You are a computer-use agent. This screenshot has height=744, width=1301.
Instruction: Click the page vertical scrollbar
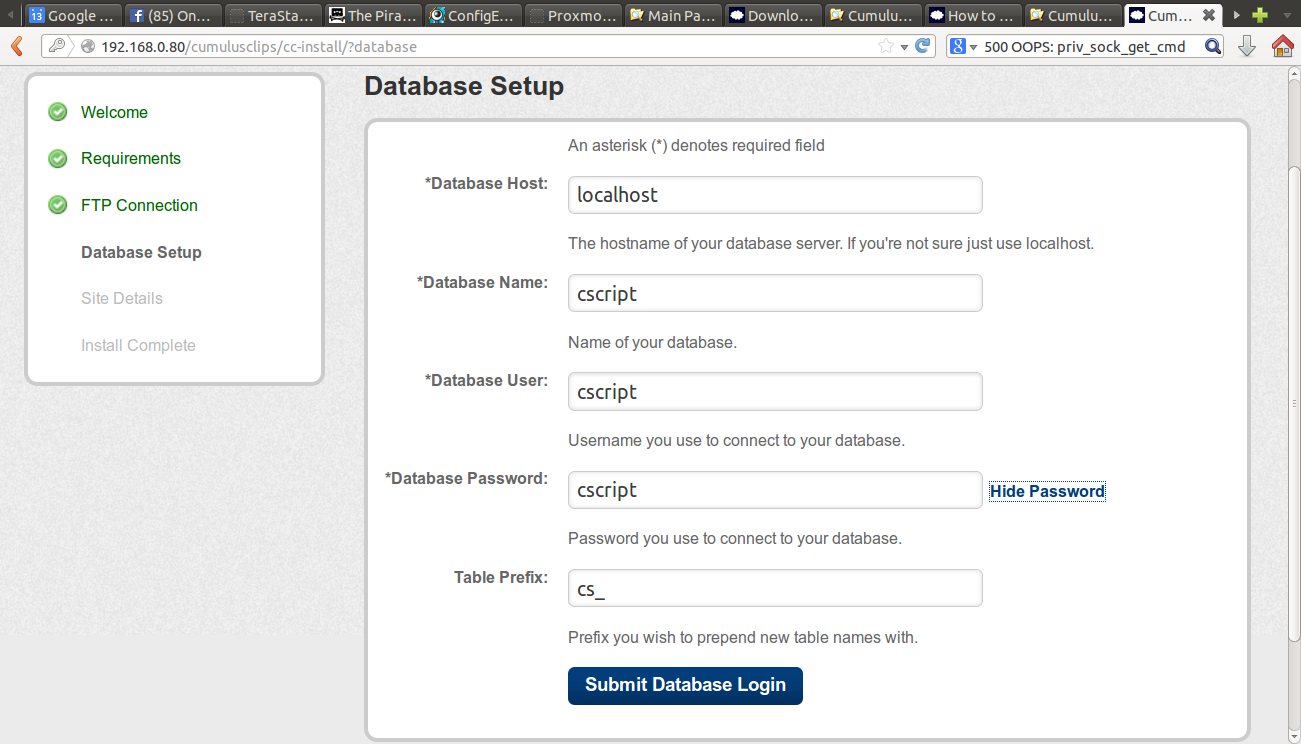[x=1294, y=400]
